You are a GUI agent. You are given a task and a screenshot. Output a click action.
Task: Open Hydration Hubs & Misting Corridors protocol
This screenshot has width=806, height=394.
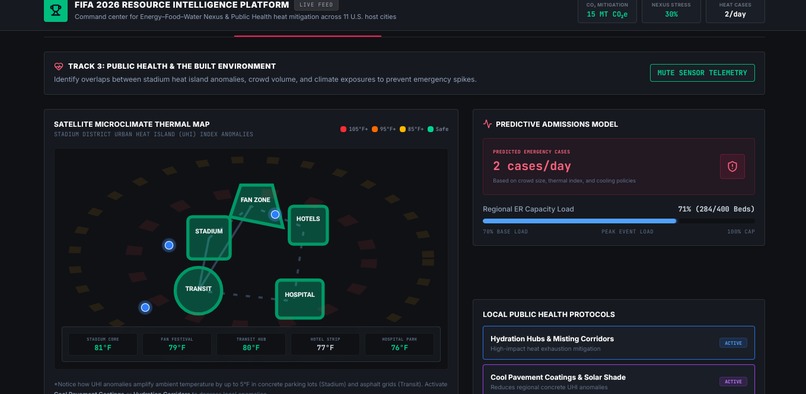[618, 343]
